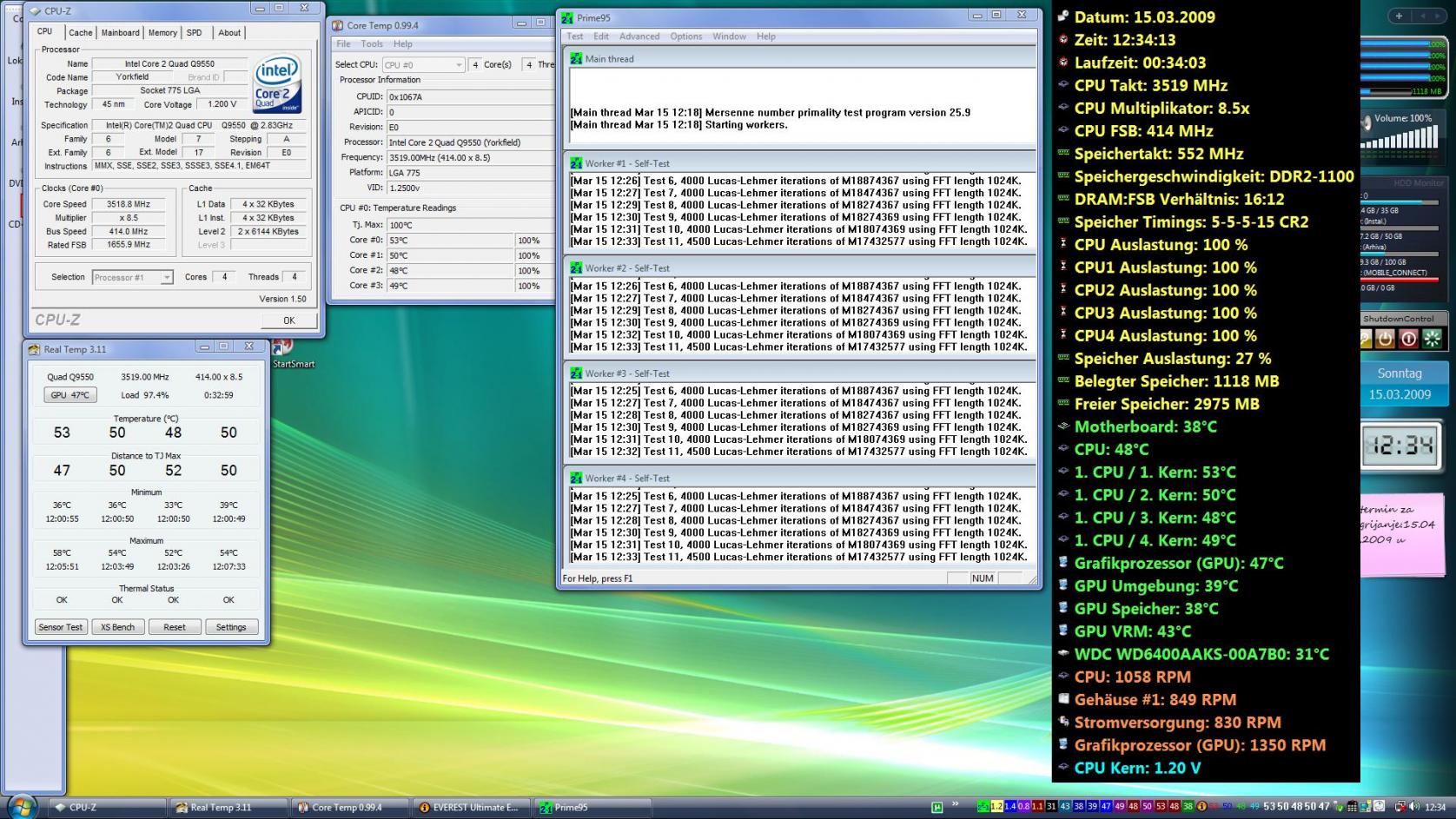Click the Worker #1 Self-Test window icon

(576, 163)
